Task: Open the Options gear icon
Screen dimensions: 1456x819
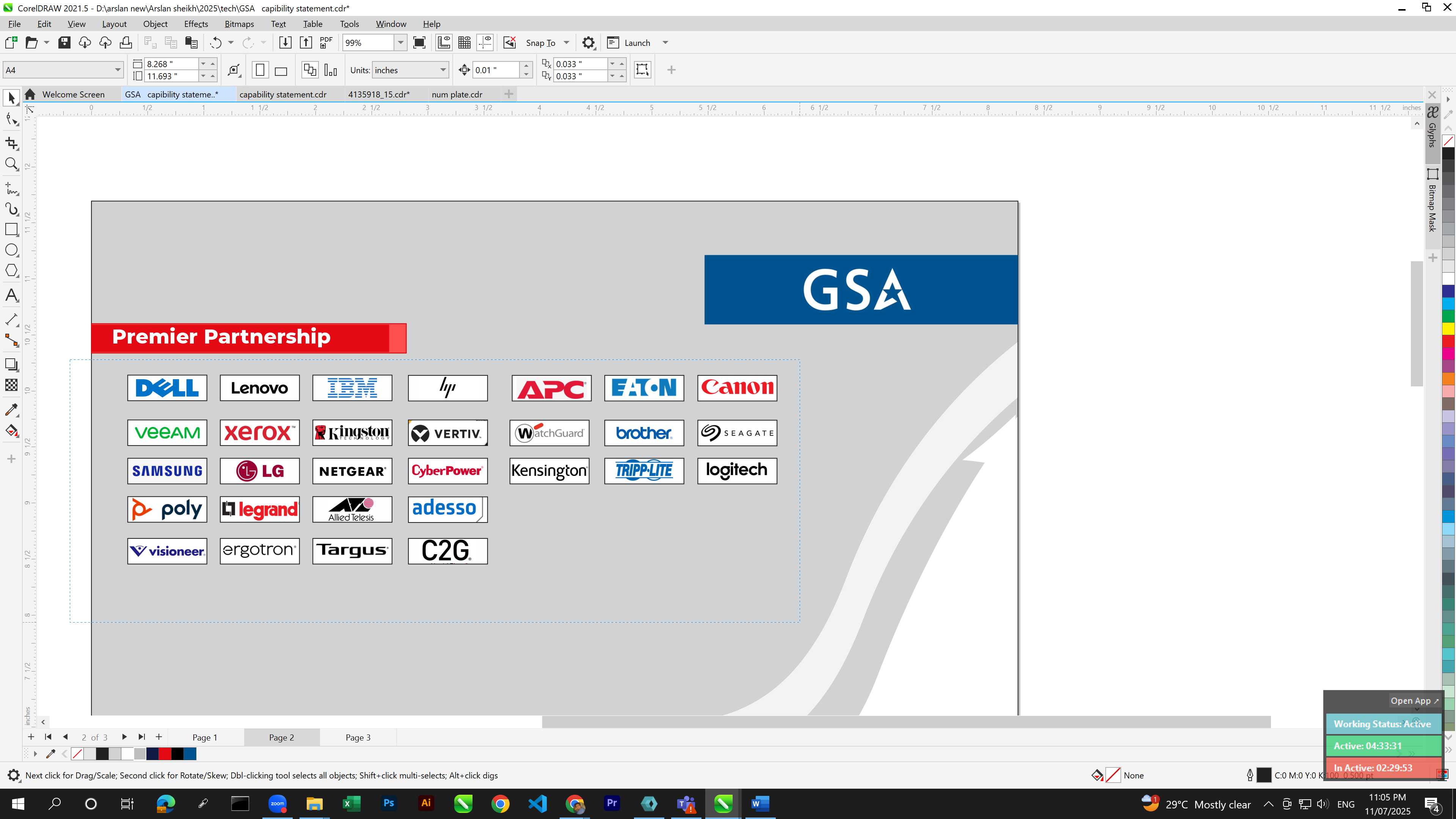Action: click(x=588, y=42)
